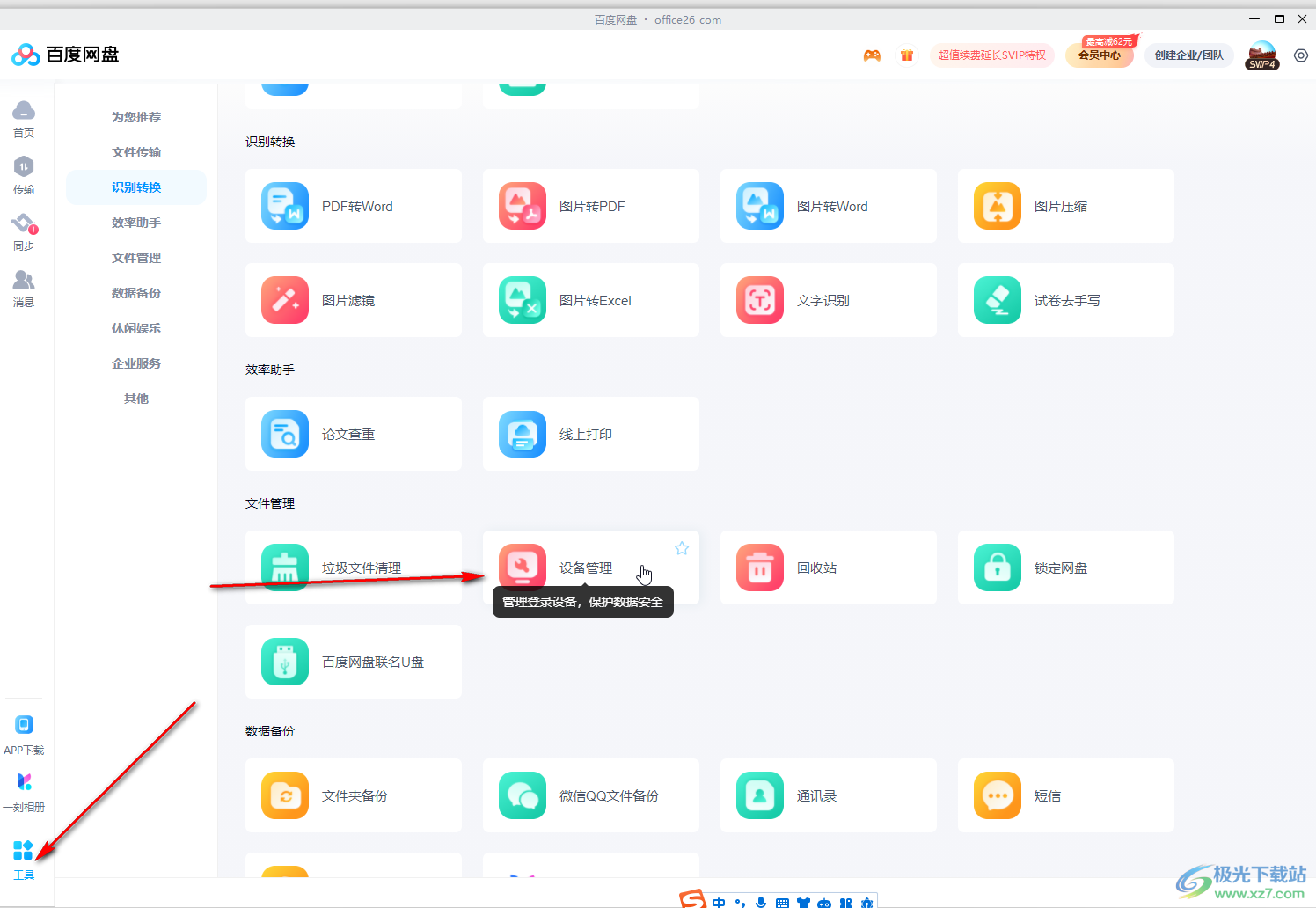The height and width of the screenshot is (908, 1316).
Task: Open the 图片滤镜 filter tool
Action: [353, 300]
